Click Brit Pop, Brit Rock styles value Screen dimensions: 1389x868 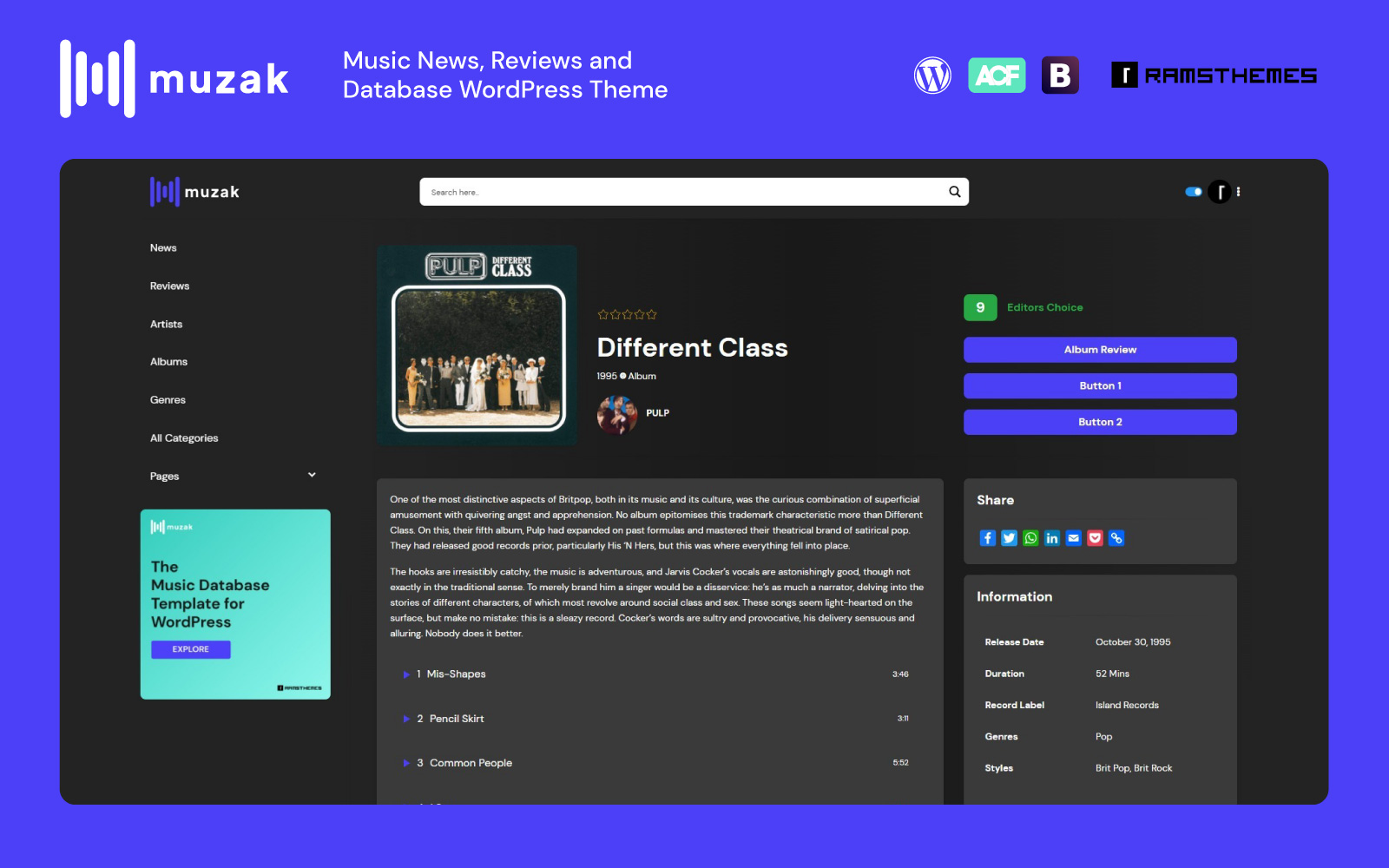click(1134, 768)
